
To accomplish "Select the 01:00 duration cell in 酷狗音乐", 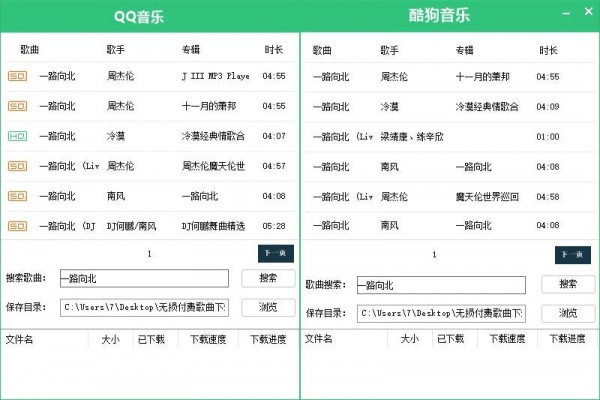I will click(548, 137).
